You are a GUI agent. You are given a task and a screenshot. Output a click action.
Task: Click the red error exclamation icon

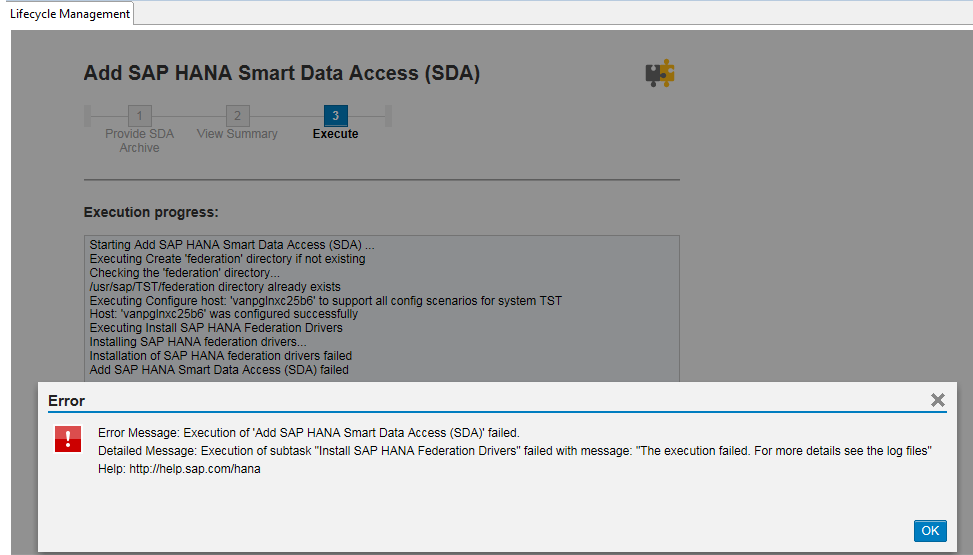click(x=68, y=439)
